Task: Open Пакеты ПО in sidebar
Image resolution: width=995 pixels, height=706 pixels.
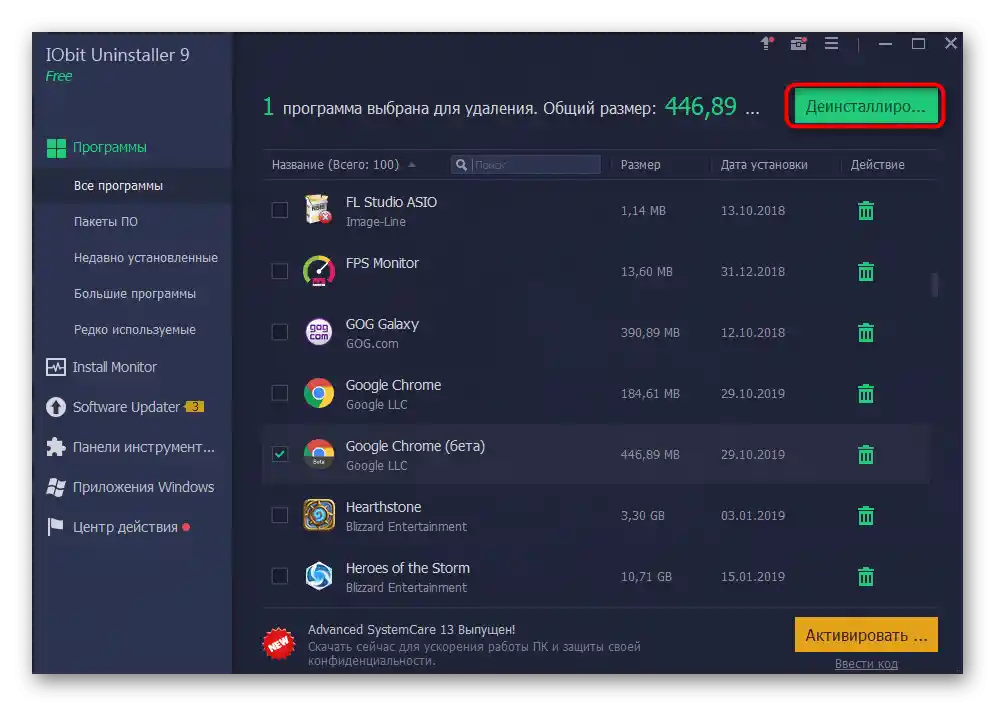Action: click(105, 221)
